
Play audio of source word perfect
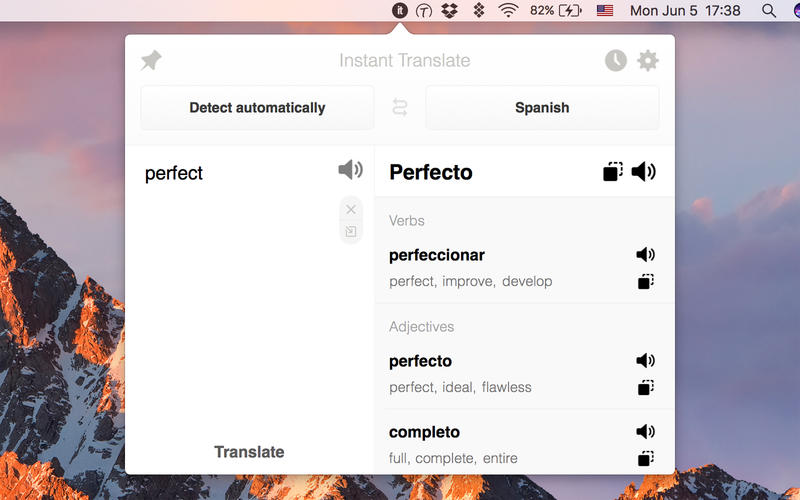pyautogui.click(x=350, y=170)
